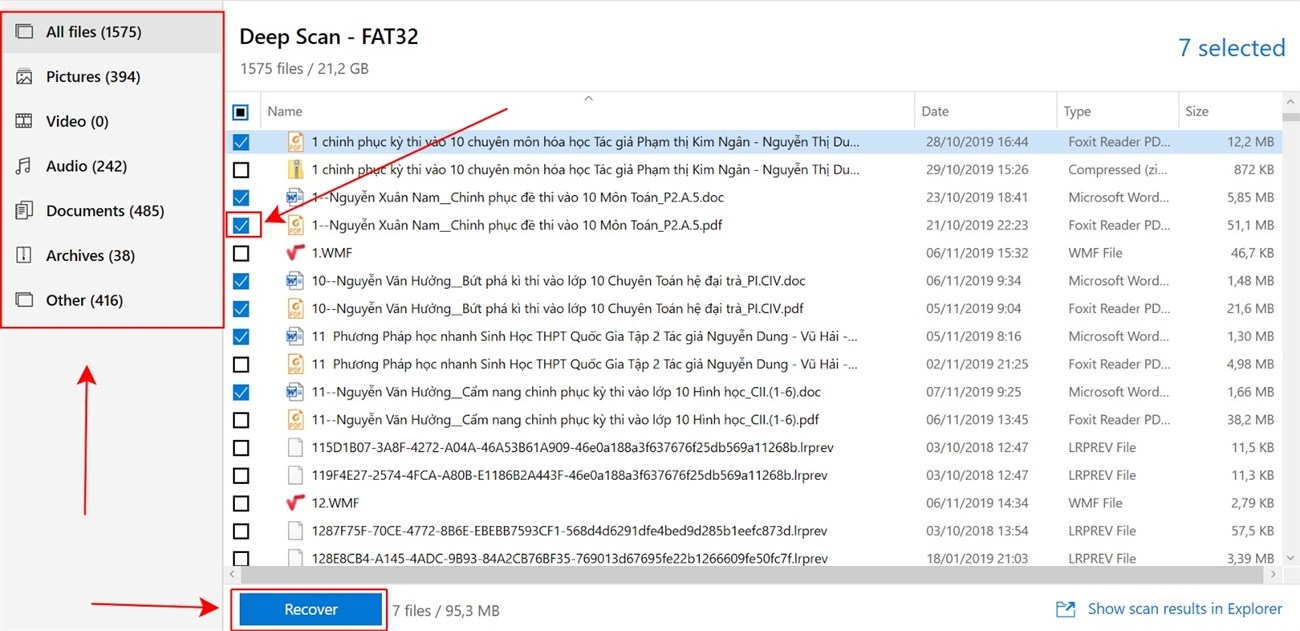Check the 115D1B07 lrprev file checkbox
Image resolution: width=1300 pixels, height=631 pixels.
coord(241,448)
